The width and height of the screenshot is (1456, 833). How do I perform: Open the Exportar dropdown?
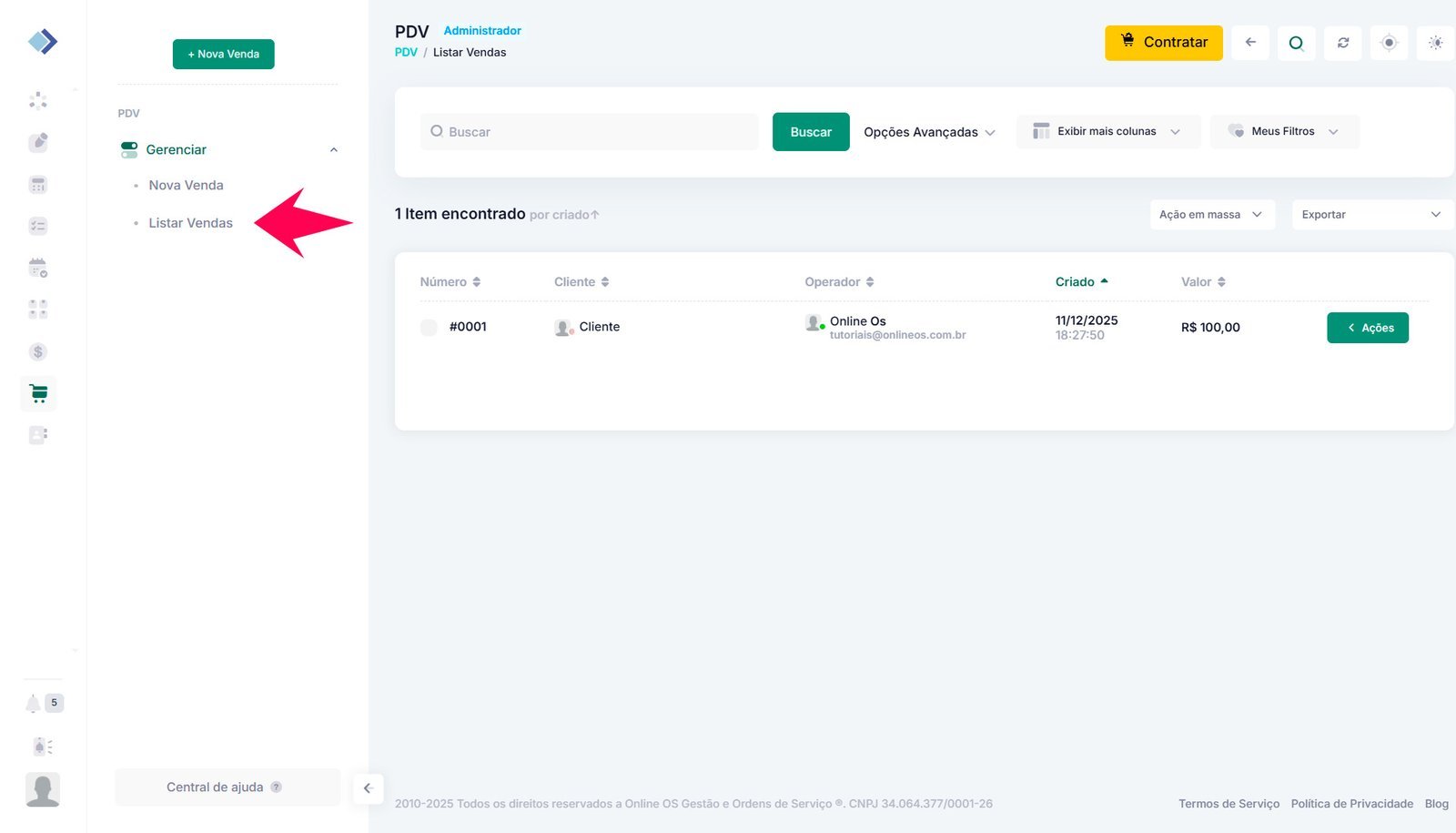pyautogui.click(x=1370, y=215)
